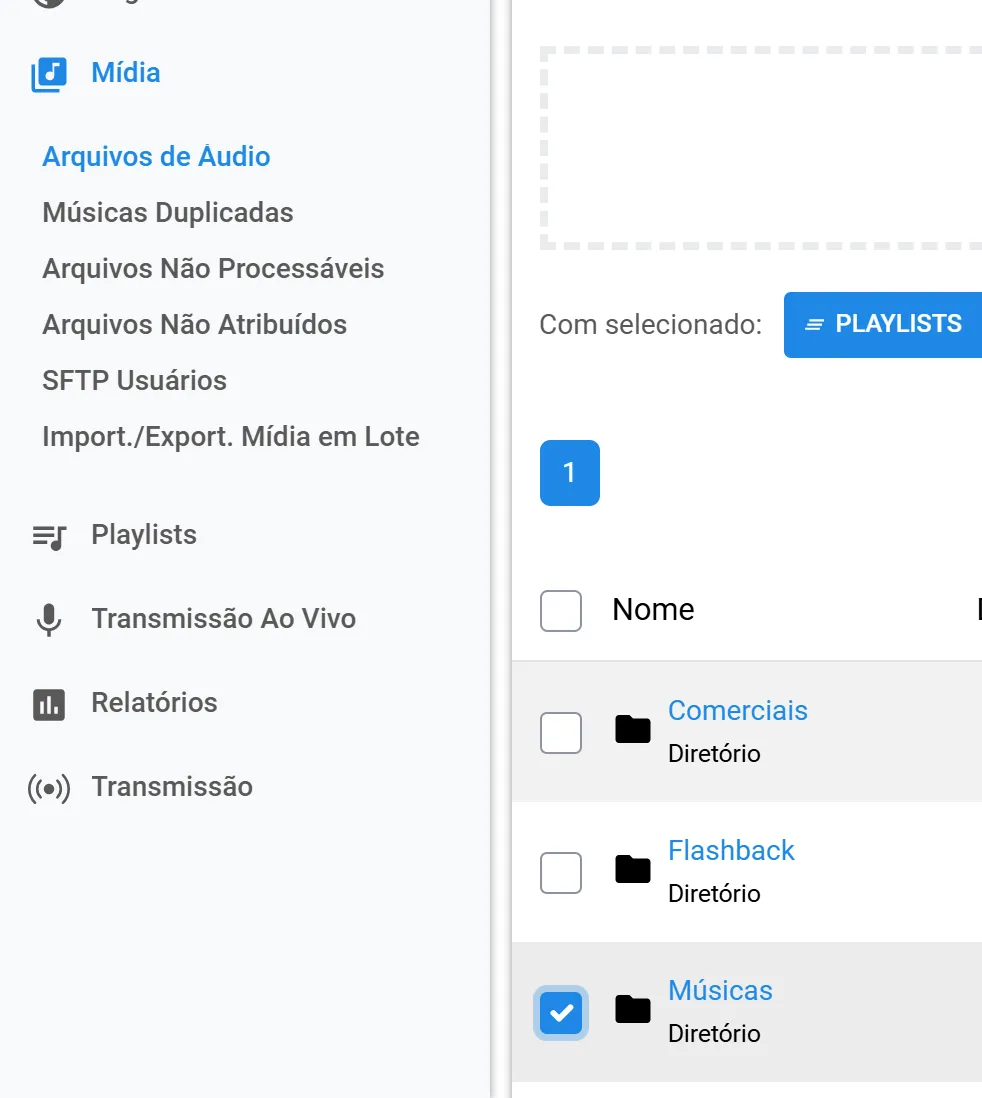Click the Transmissão broadcast signal icon

pos(49,788)
